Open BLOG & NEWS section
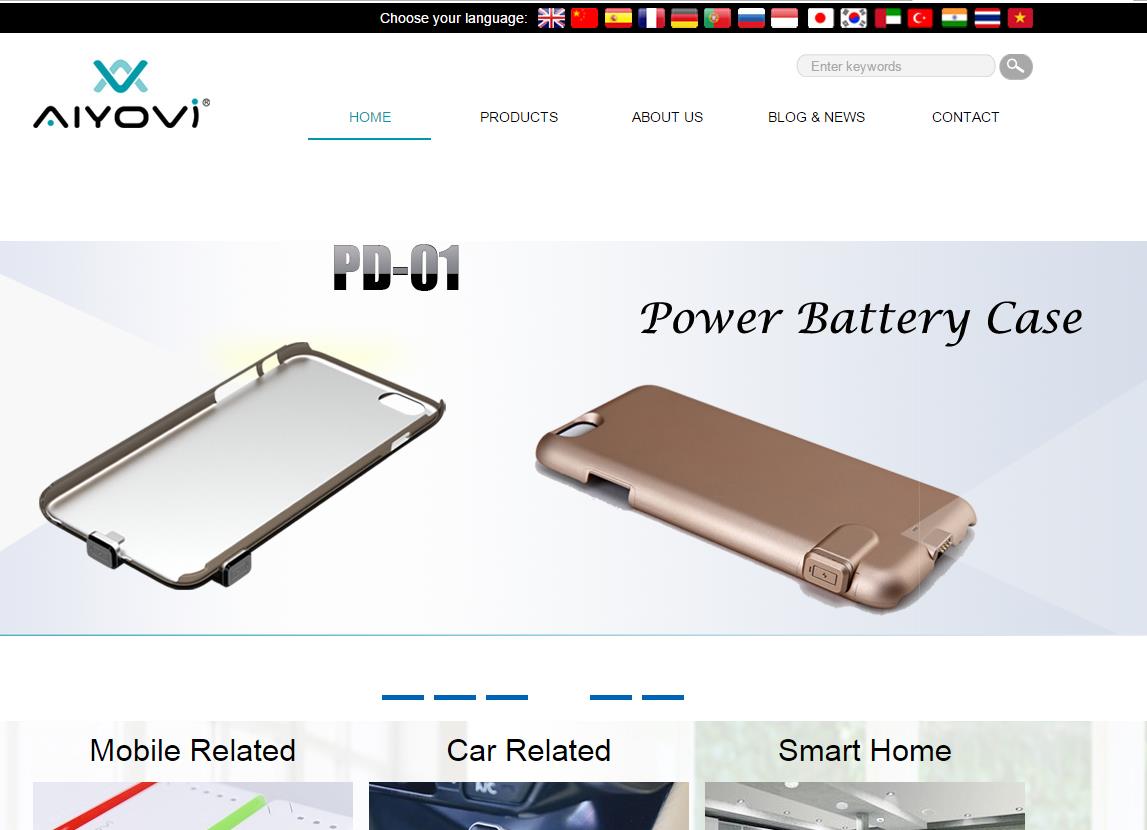 click(816, 117)
